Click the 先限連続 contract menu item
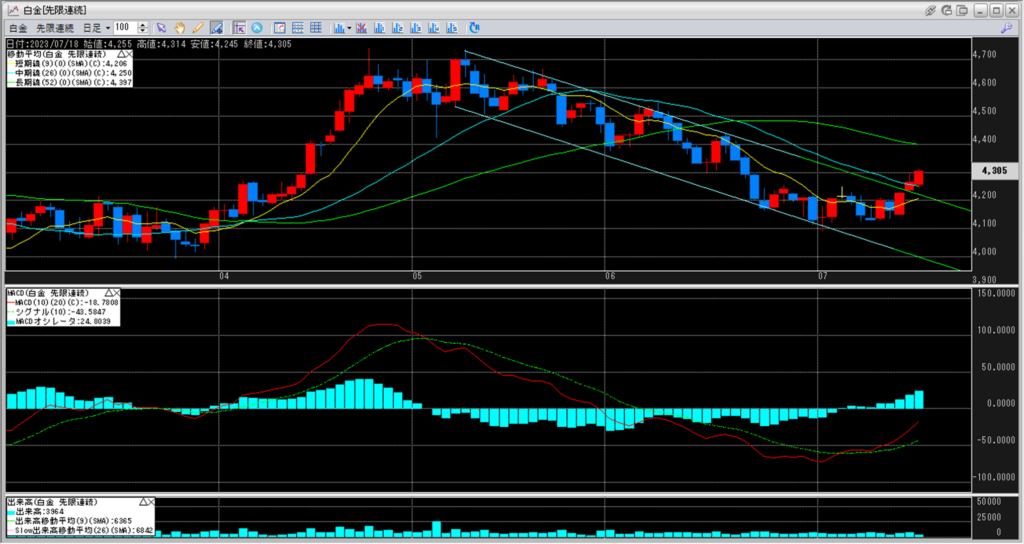This screenshot has height=544, width=1024. pos(53,27)
